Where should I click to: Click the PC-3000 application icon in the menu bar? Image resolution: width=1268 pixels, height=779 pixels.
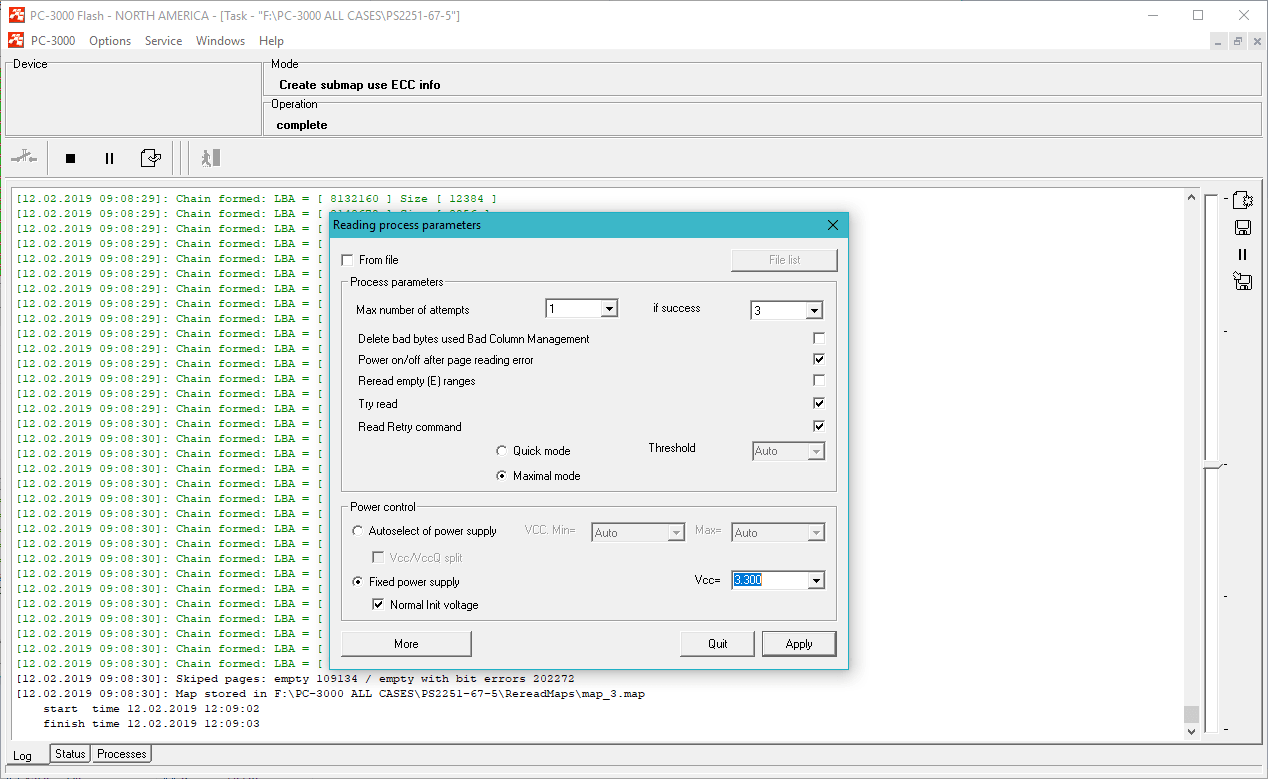tap(16, 41)
